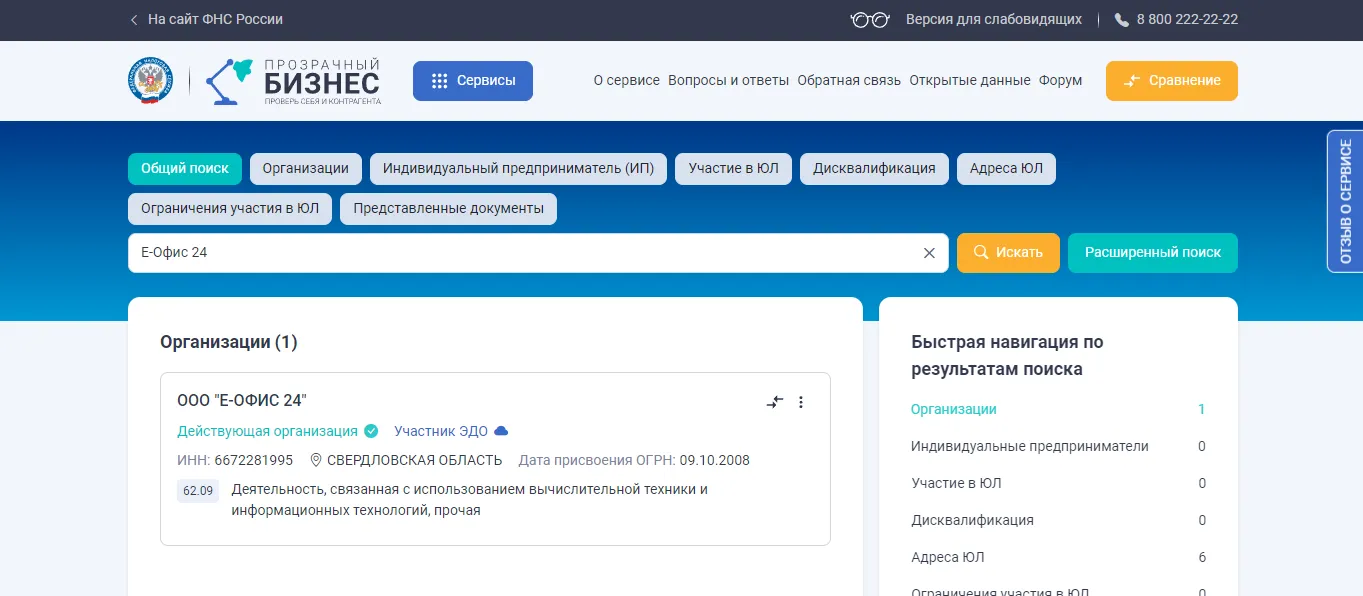The width and height of the screenshot is (1363, 596).
Task: Open the Открытые данные link
Action: (970, 81)
